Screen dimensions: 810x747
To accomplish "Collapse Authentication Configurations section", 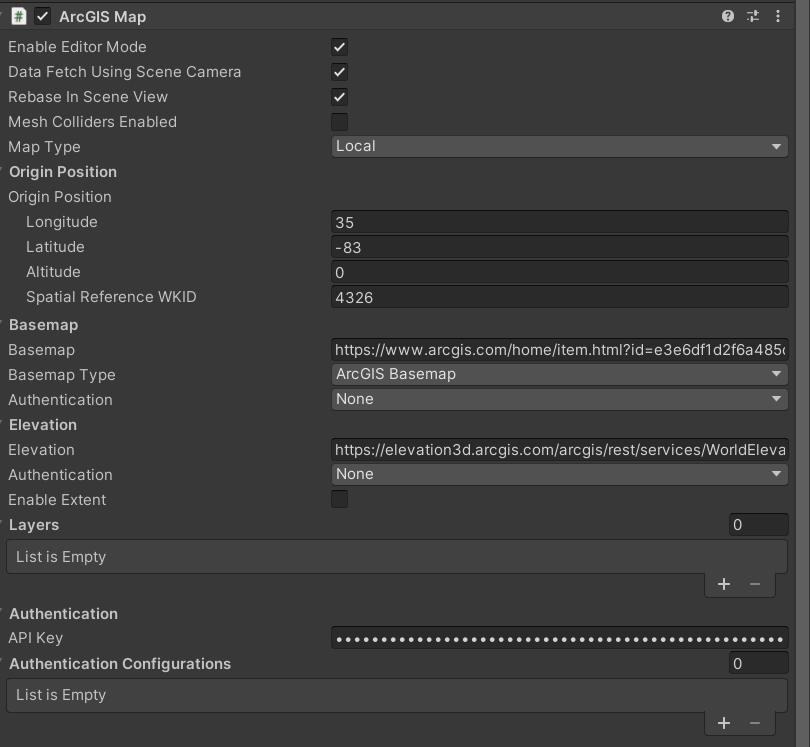I will tap(120, 664).
